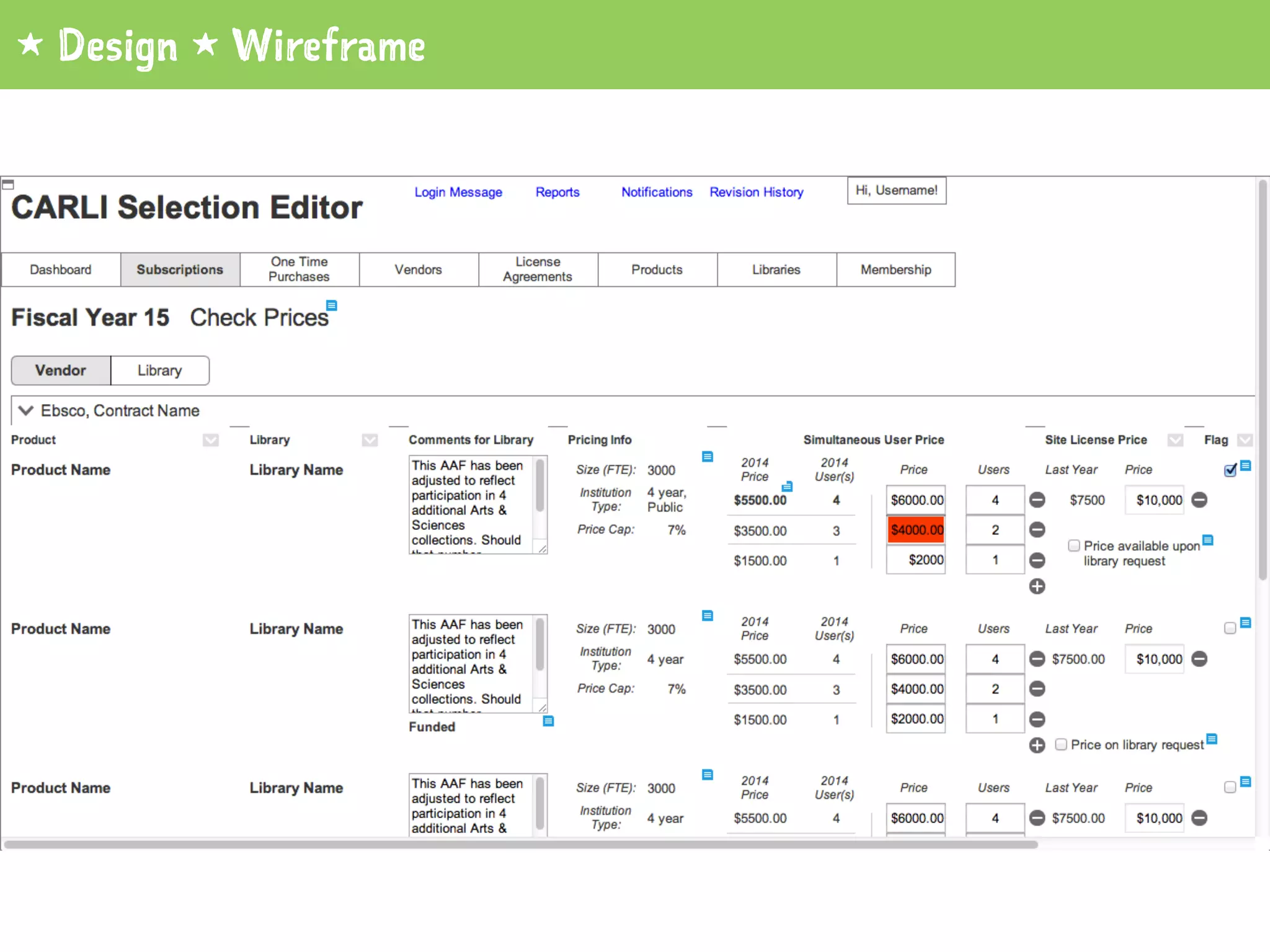Screen dimensions: 1270x952
Task: Collapse the Ebsco, Contract Name section
Action: [25, 410]
